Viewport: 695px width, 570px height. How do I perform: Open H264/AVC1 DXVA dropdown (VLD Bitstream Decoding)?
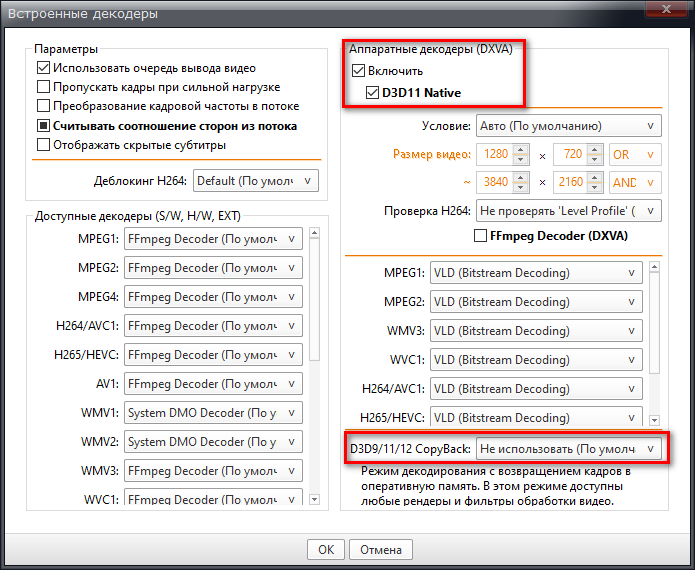pyautogui.click(x=536, y=389)
